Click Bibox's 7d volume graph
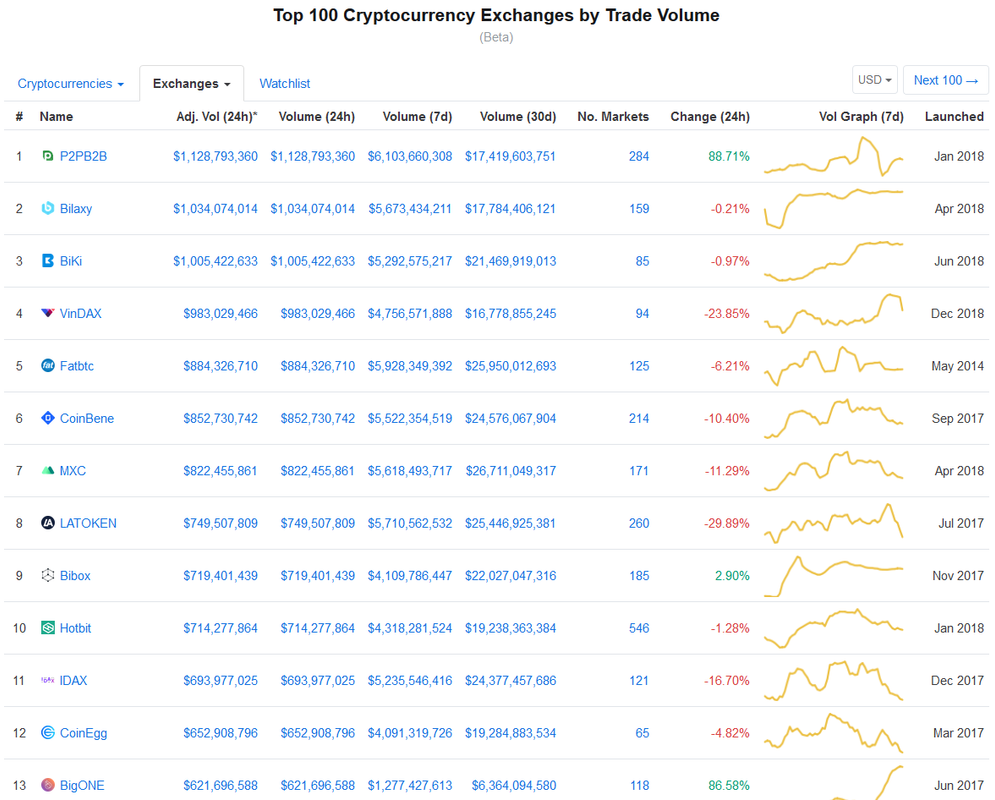Screen dimensions: 995x800 point(833,575)
